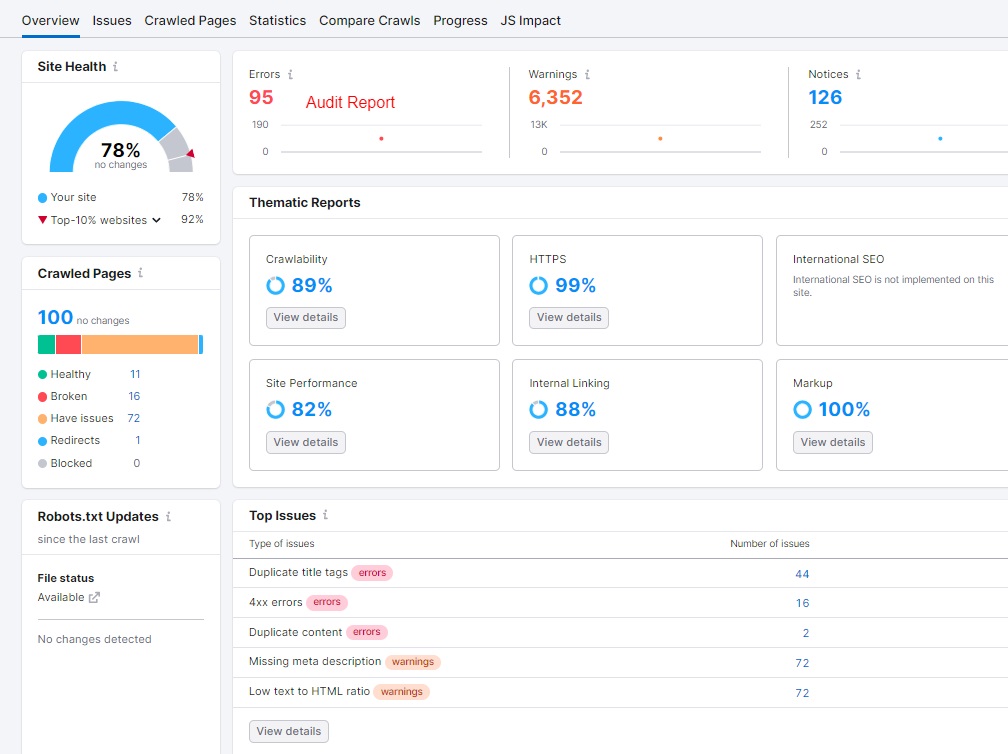Viewport: 1008px width, 754px height.
Task: Open the 72 missing meta description link
Action: pos(802,662)
